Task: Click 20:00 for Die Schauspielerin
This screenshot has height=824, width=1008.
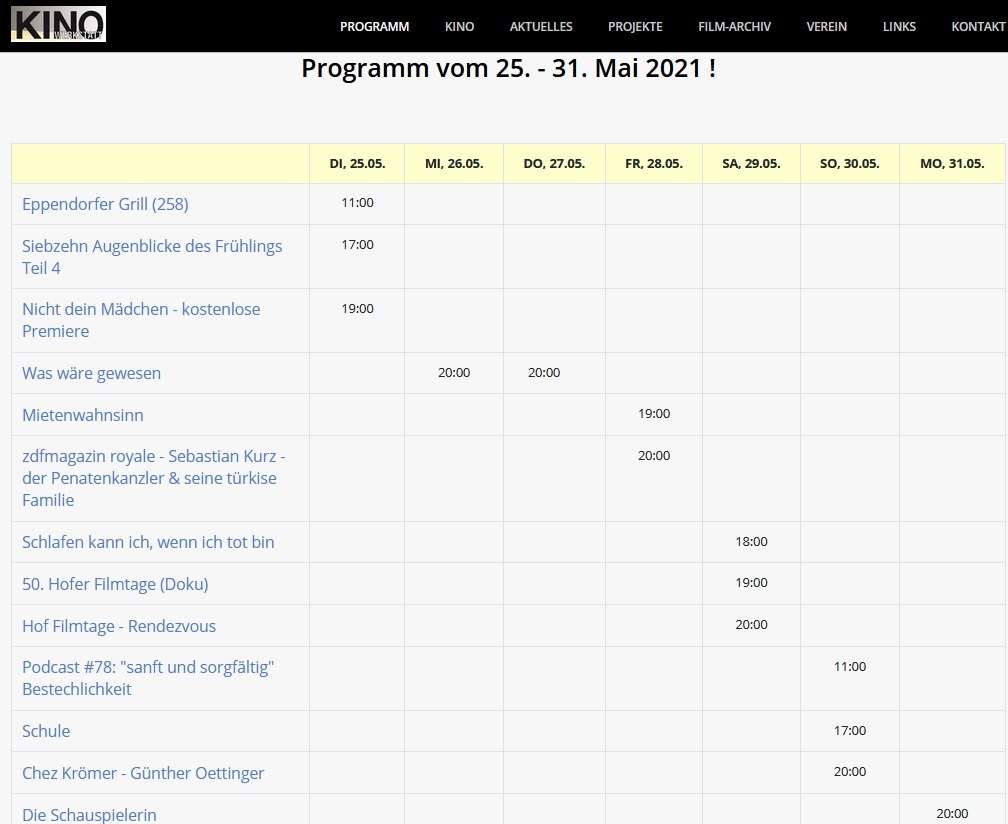Action: pos(952,813)
